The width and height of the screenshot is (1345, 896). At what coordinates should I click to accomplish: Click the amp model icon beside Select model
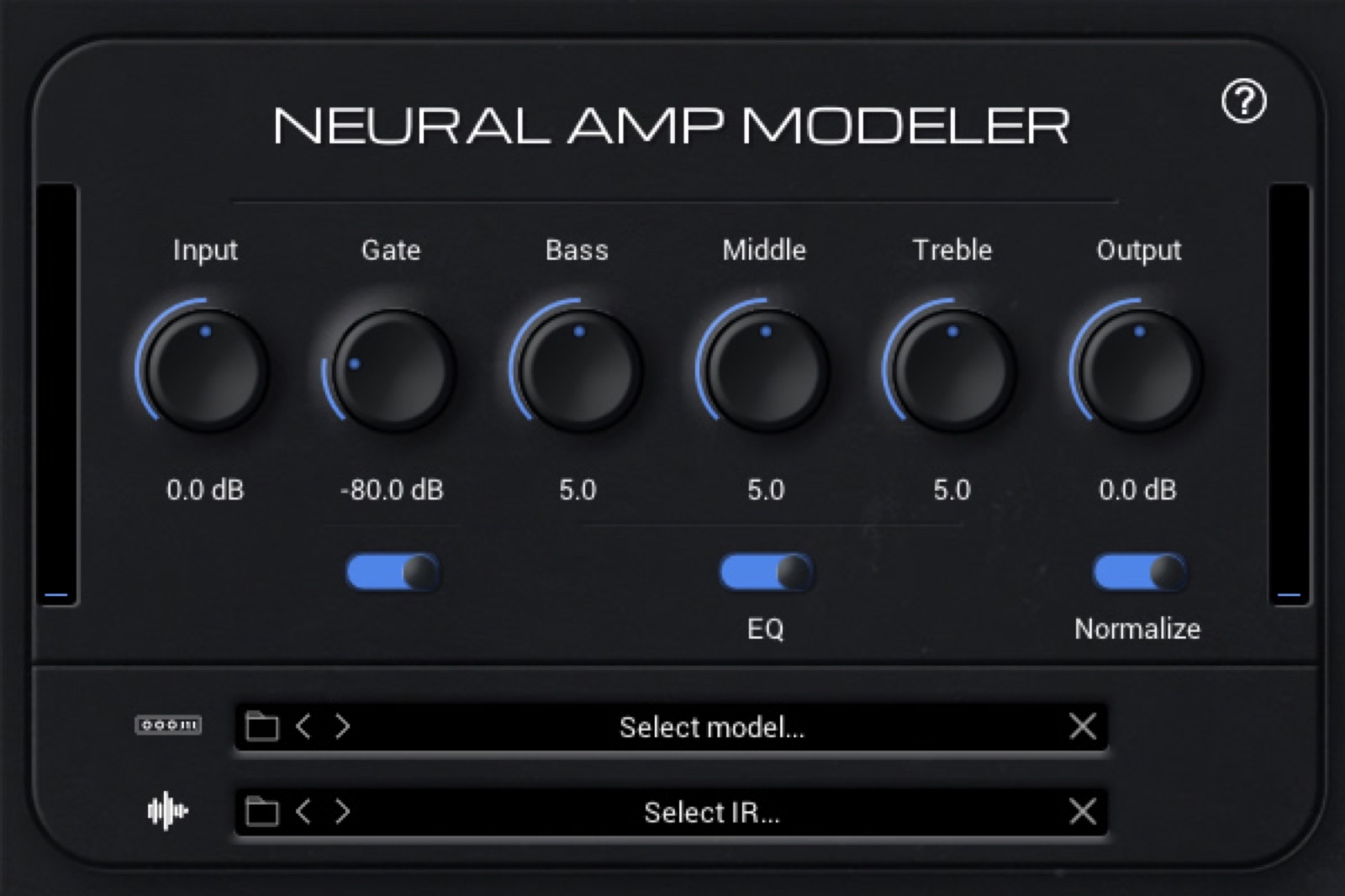(x=168, y=725)
